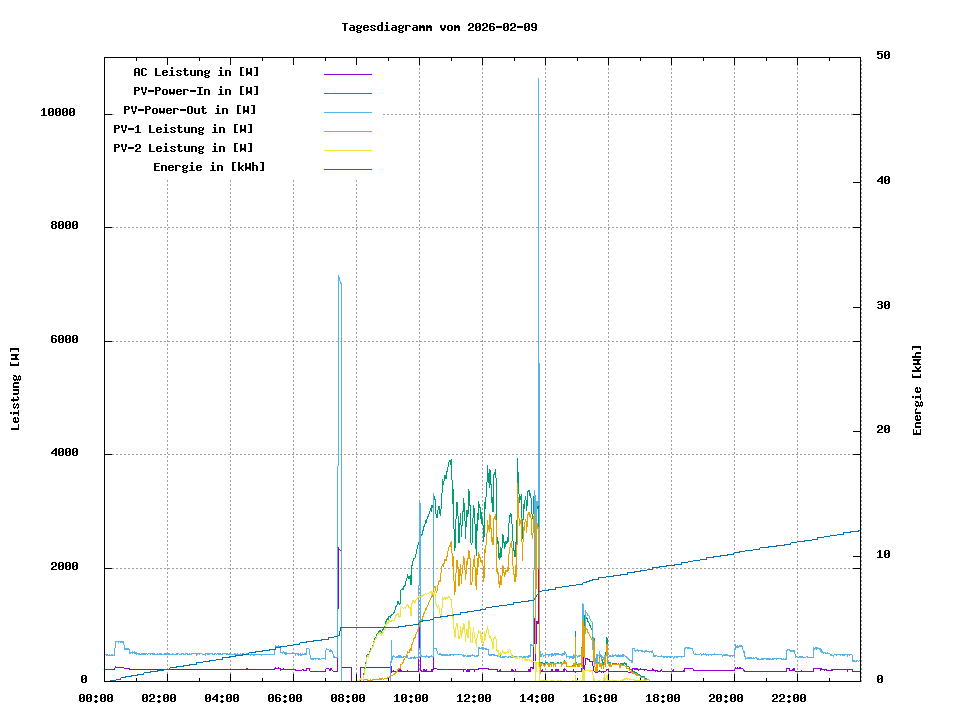Select the 08:00 time axis label
Viewport: 960px width, 720px height.
(347, 698)
